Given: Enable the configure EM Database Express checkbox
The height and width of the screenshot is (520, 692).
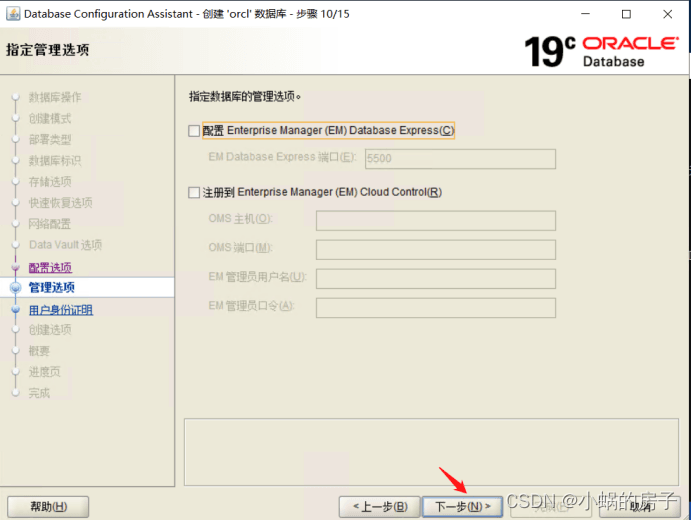Looking at the screenshot, I should pyautogui.click(x=194, y=131).
